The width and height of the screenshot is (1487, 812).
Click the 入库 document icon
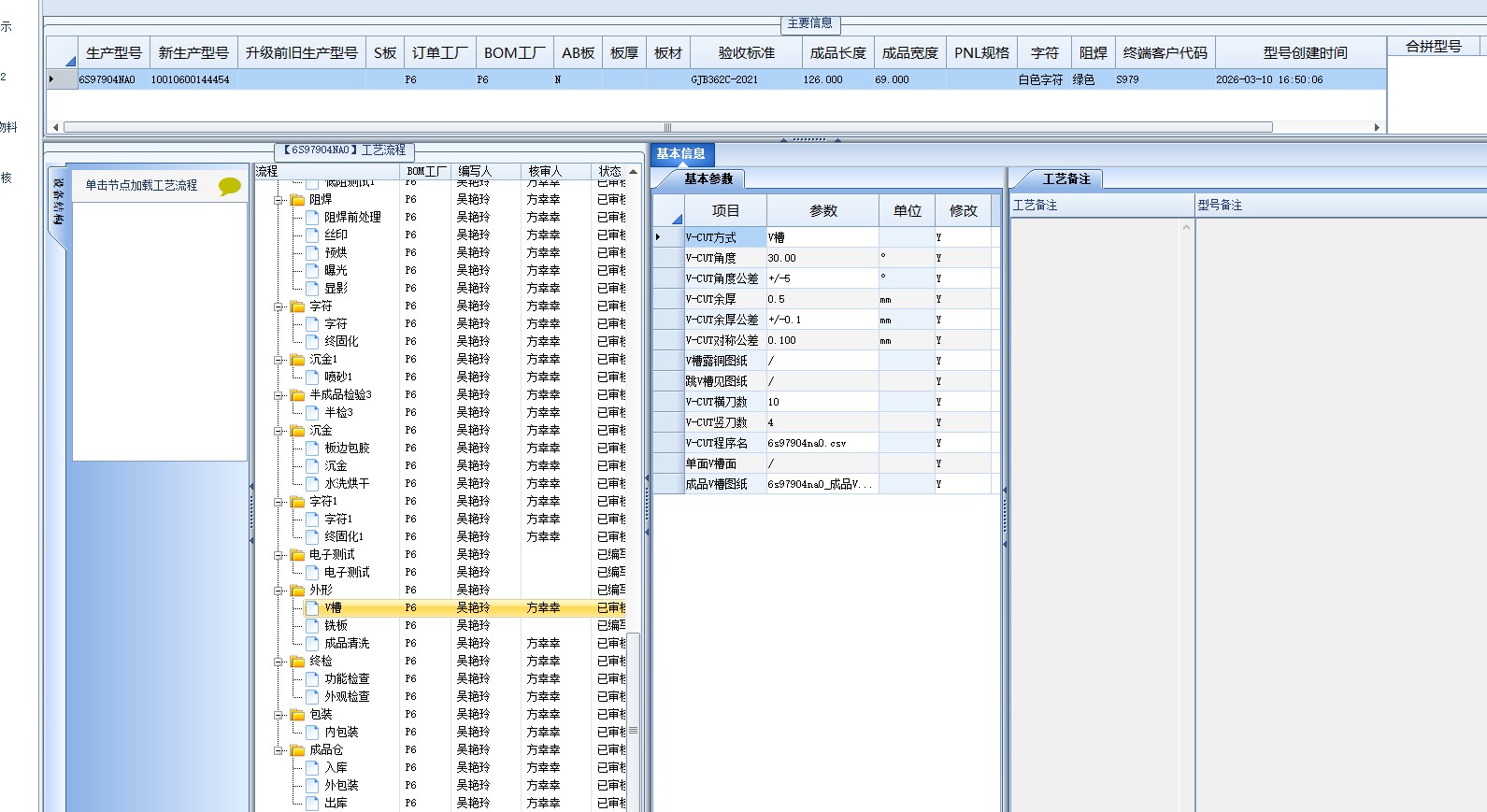coord(313,768)
